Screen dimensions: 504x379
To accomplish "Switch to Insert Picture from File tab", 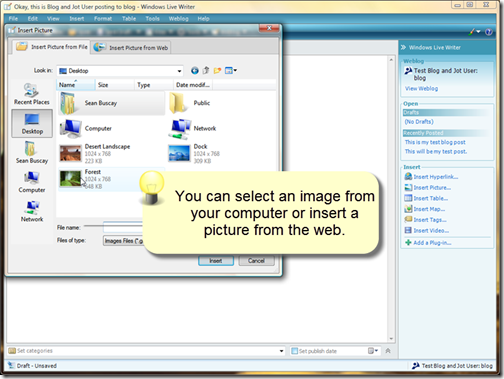I will click(x=52, y=47).
